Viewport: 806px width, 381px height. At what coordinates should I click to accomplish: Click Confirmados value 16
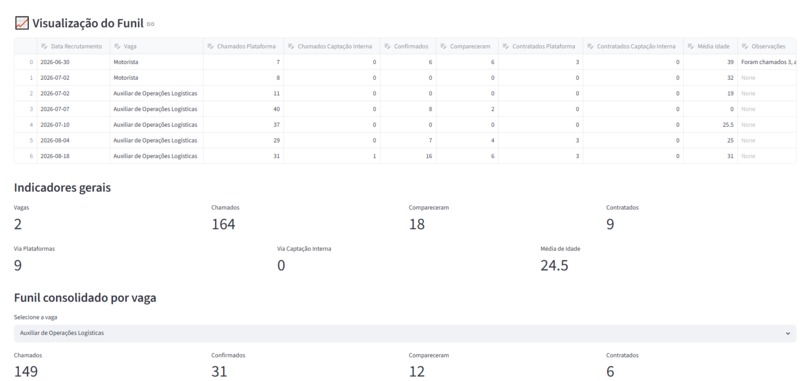coord(408,156)
